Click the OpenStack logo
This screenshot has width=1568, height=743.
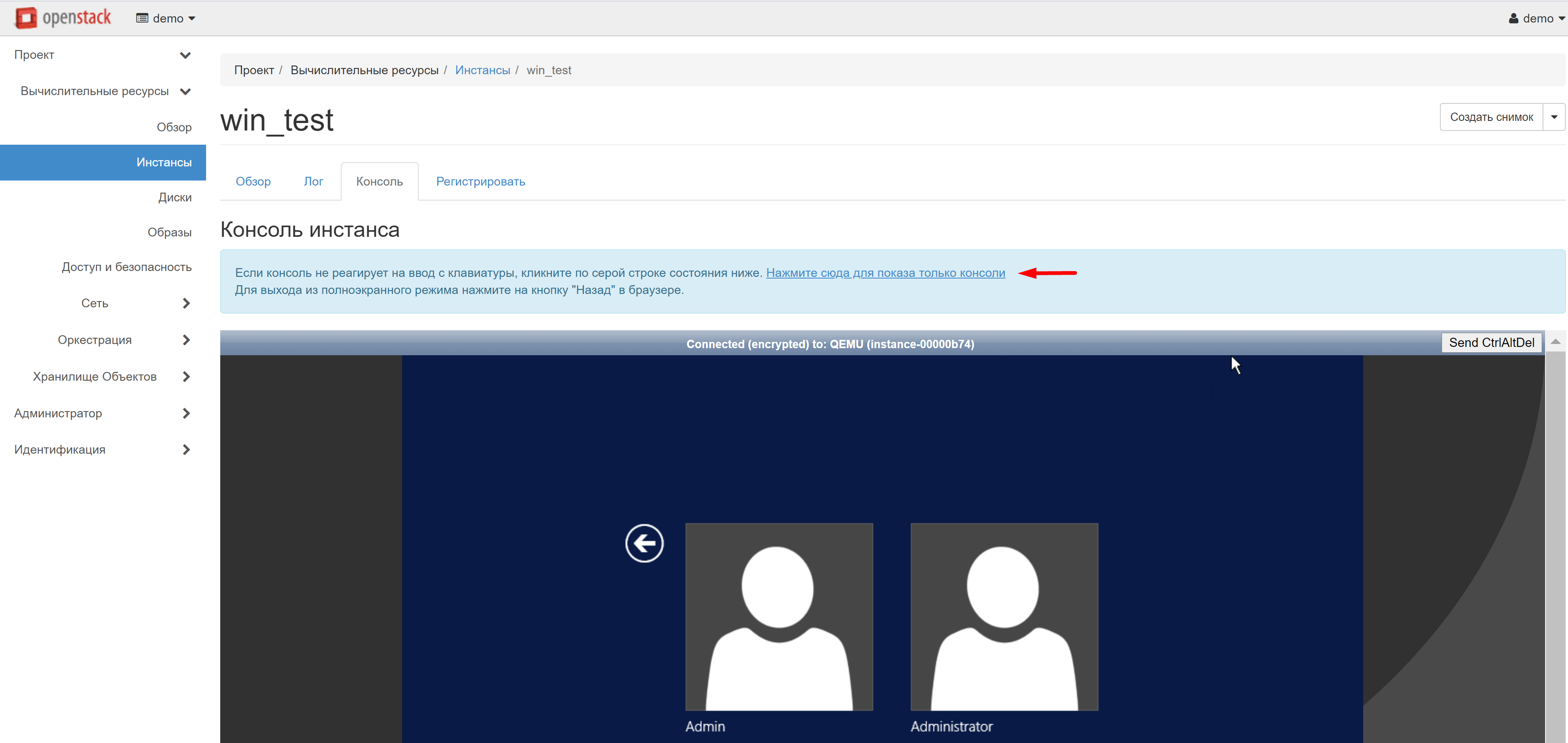(63, 18)
